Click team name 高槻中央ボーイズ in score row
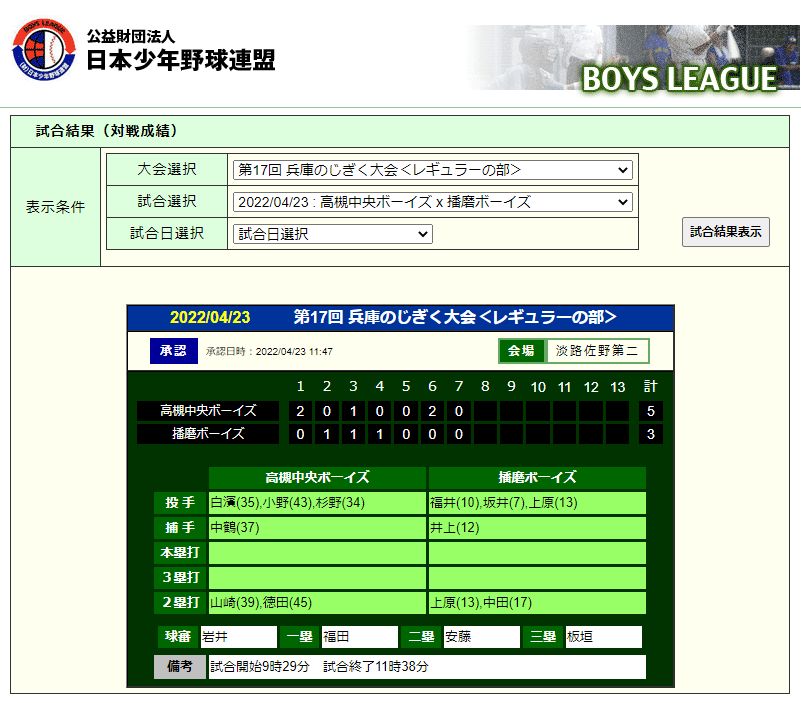This screenshot has width=801, height=703. tap(208, 411)
